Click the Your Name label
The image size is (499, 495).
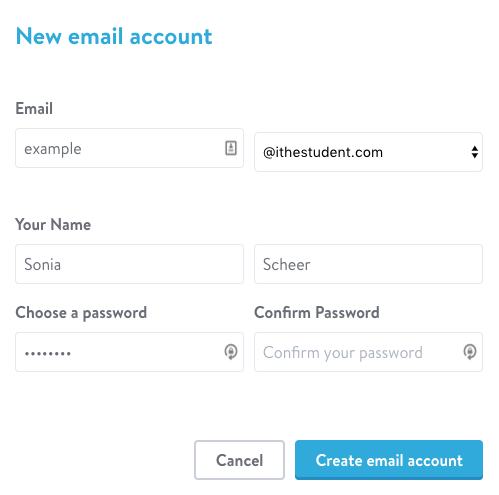(53, 224)
